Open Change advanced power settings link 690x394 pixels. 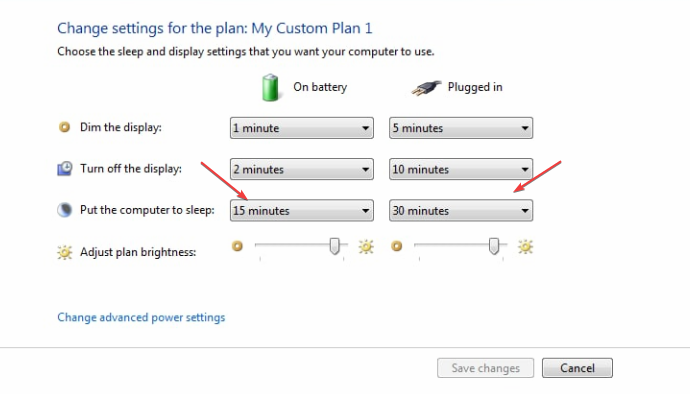tap(141, 317)
